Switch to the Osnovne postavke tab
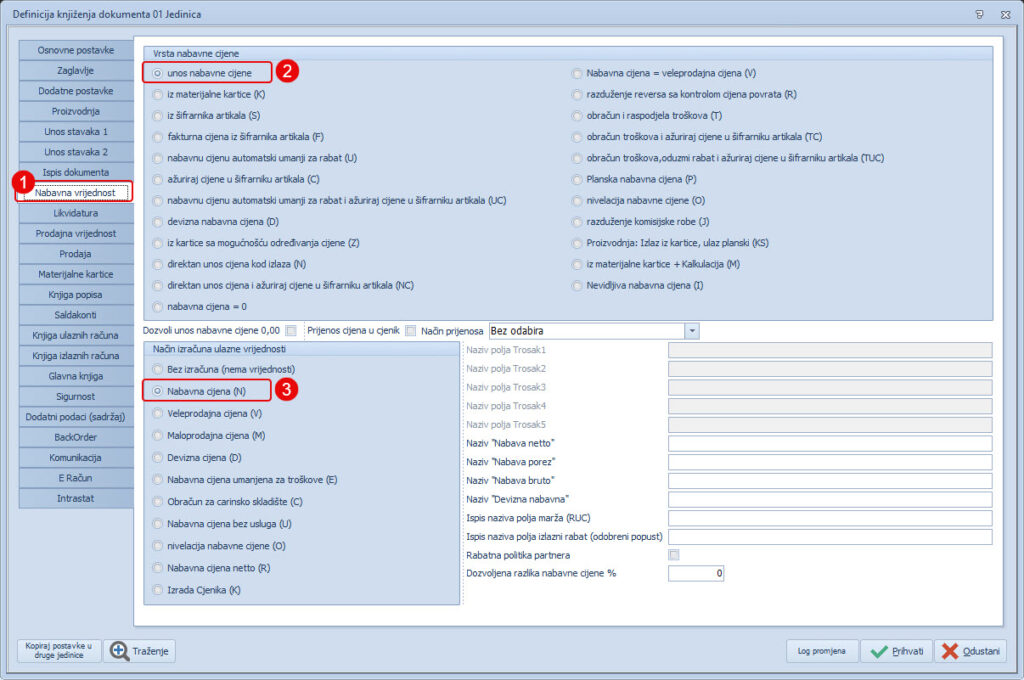 click(x=76, y=50)
